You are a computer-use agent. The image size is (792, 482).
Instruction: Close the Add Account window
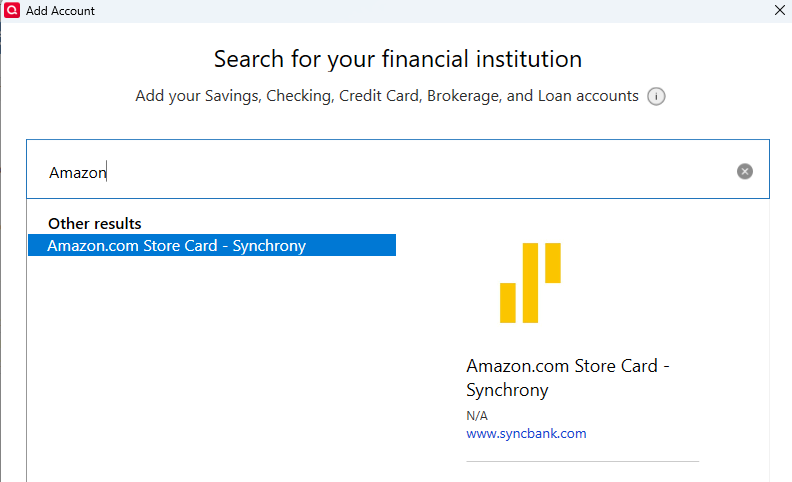point(779,10)
